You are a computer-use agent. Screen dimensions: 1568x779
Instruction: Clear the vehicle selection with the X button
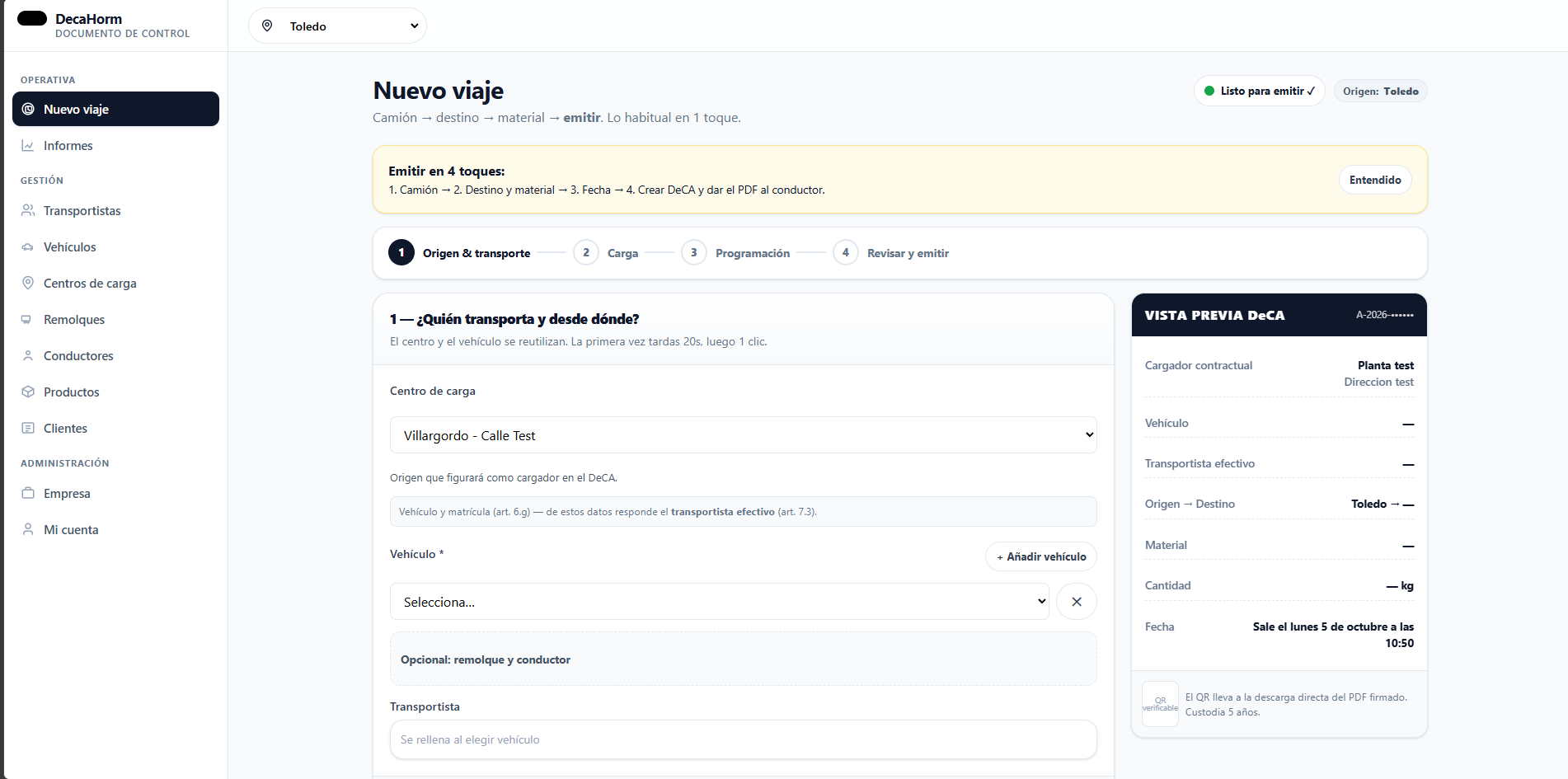point(1077,602)
